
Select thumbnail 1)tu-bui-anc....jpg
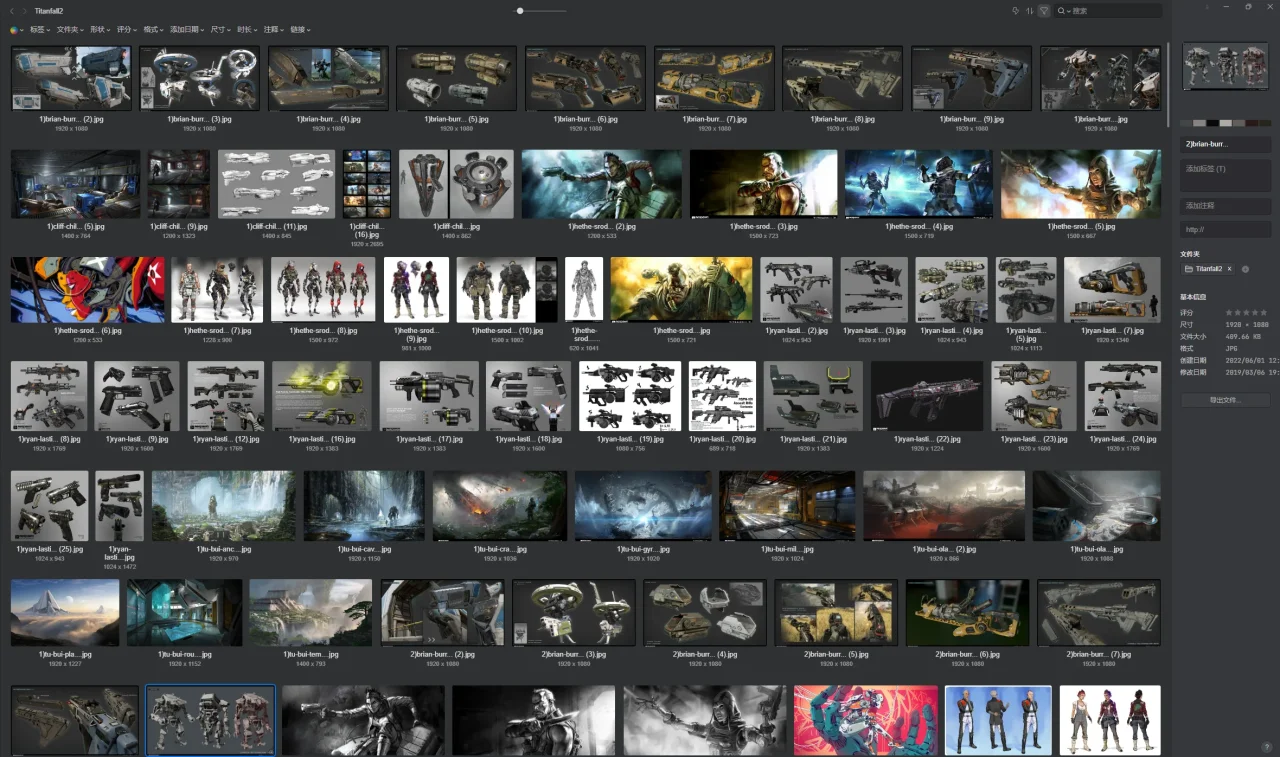tap(224, 506)
